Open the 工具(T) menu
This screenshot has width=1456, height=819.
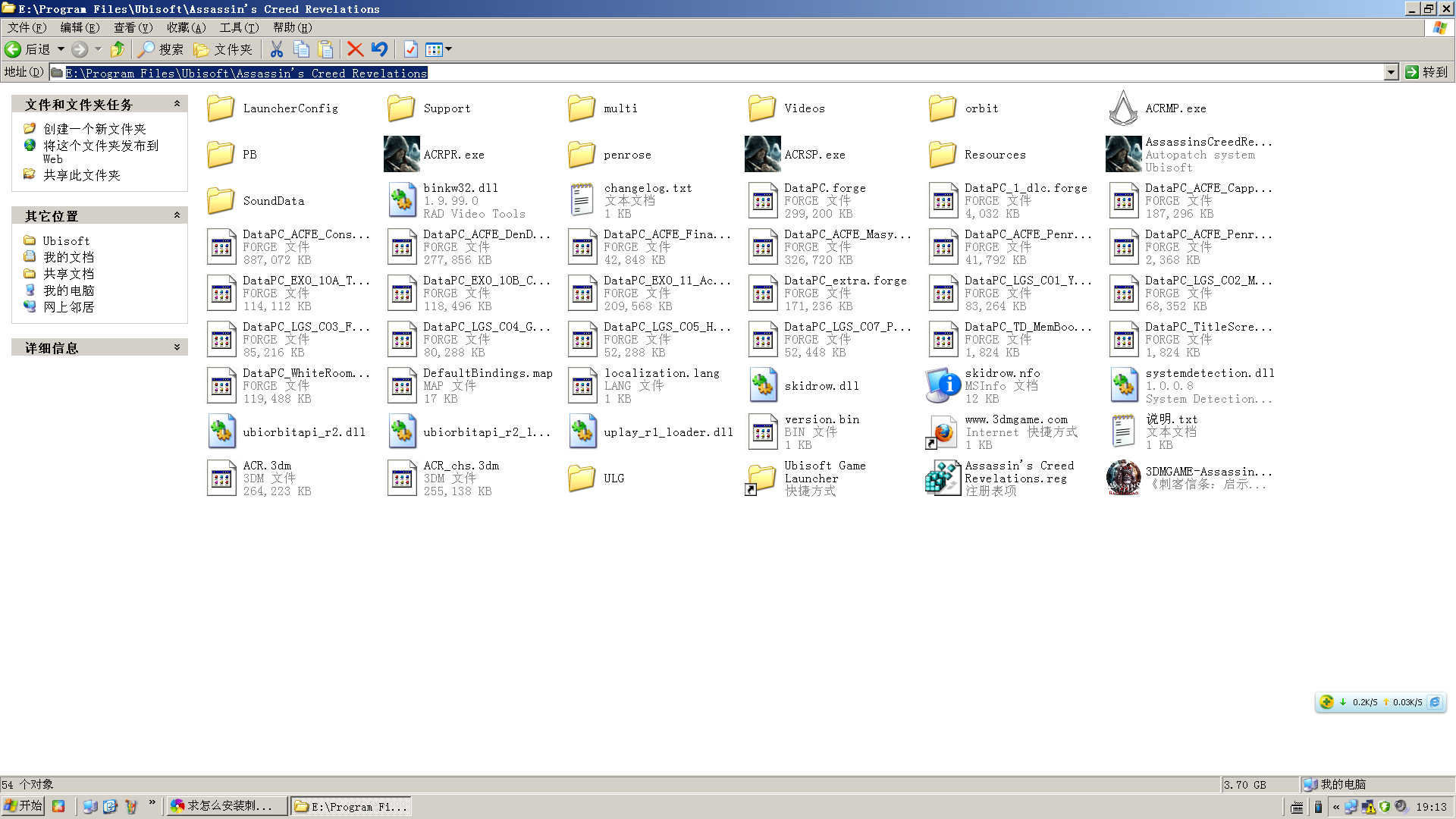point(239,27)
